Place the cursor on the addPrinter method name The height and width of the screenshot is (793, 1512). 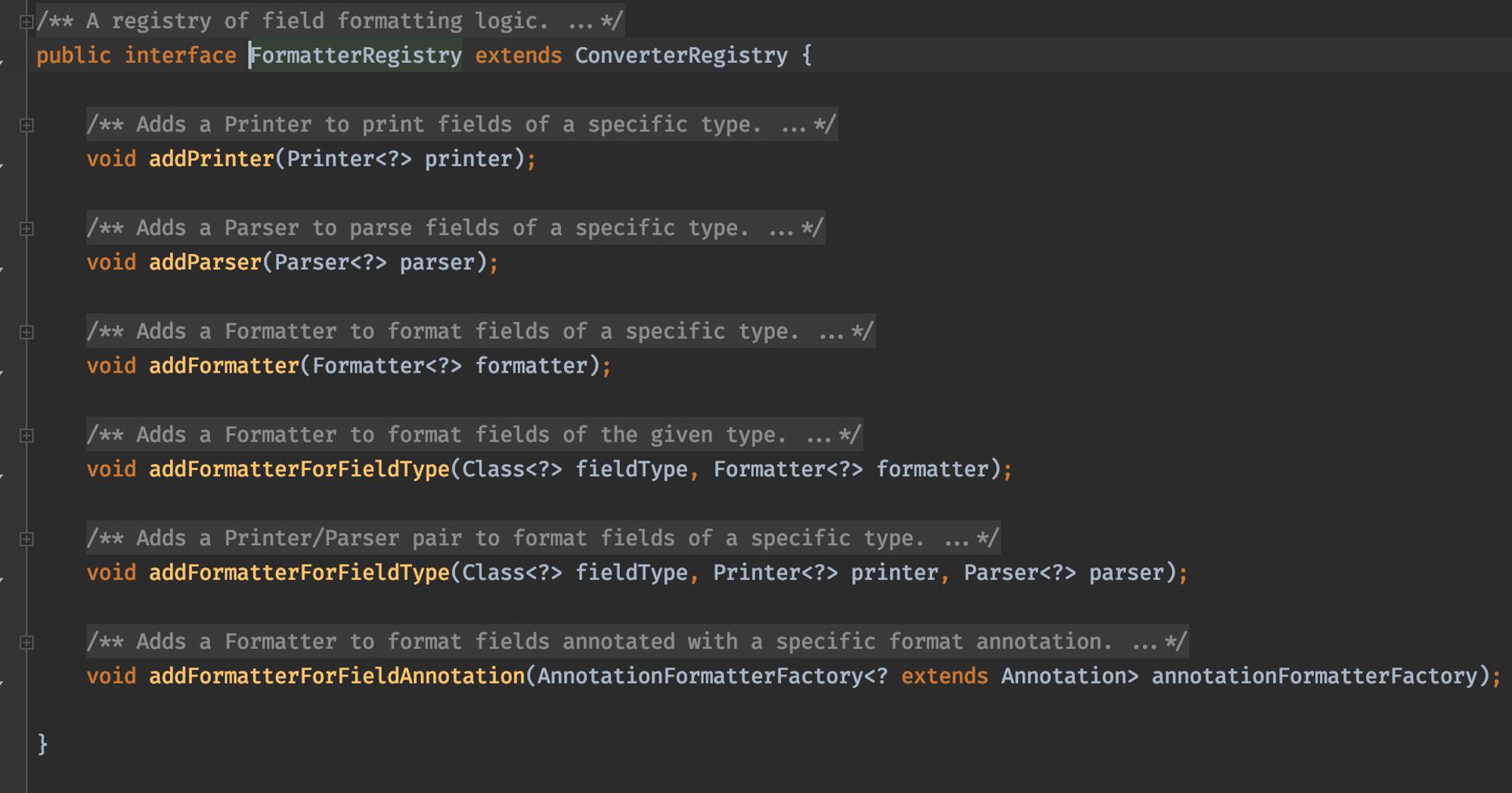212,159
